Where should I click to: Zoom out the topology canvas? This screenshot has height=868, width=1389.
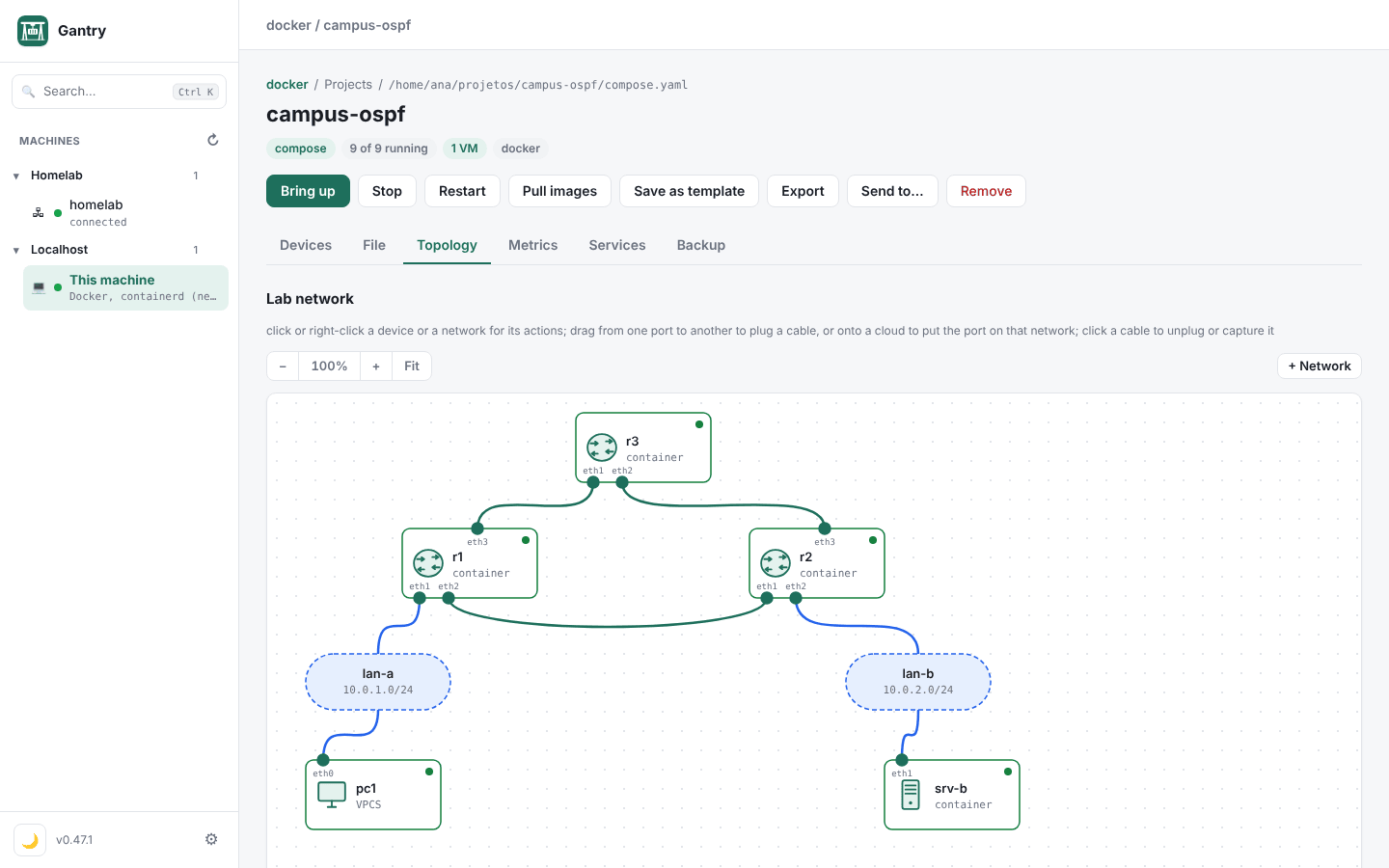[283, 366]
